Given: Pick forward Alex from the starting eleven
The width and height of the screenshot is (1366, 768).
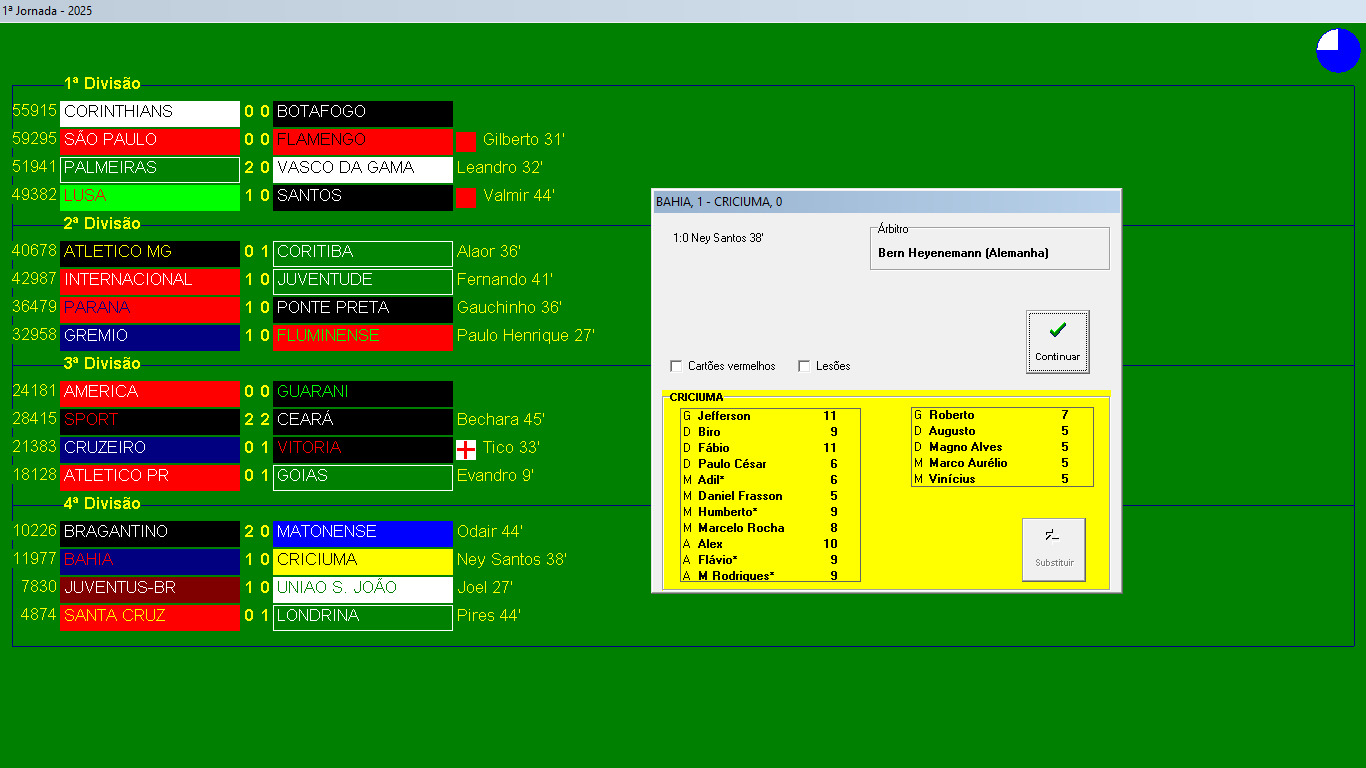Looking at the screenshot, I should tap(710, 544).
